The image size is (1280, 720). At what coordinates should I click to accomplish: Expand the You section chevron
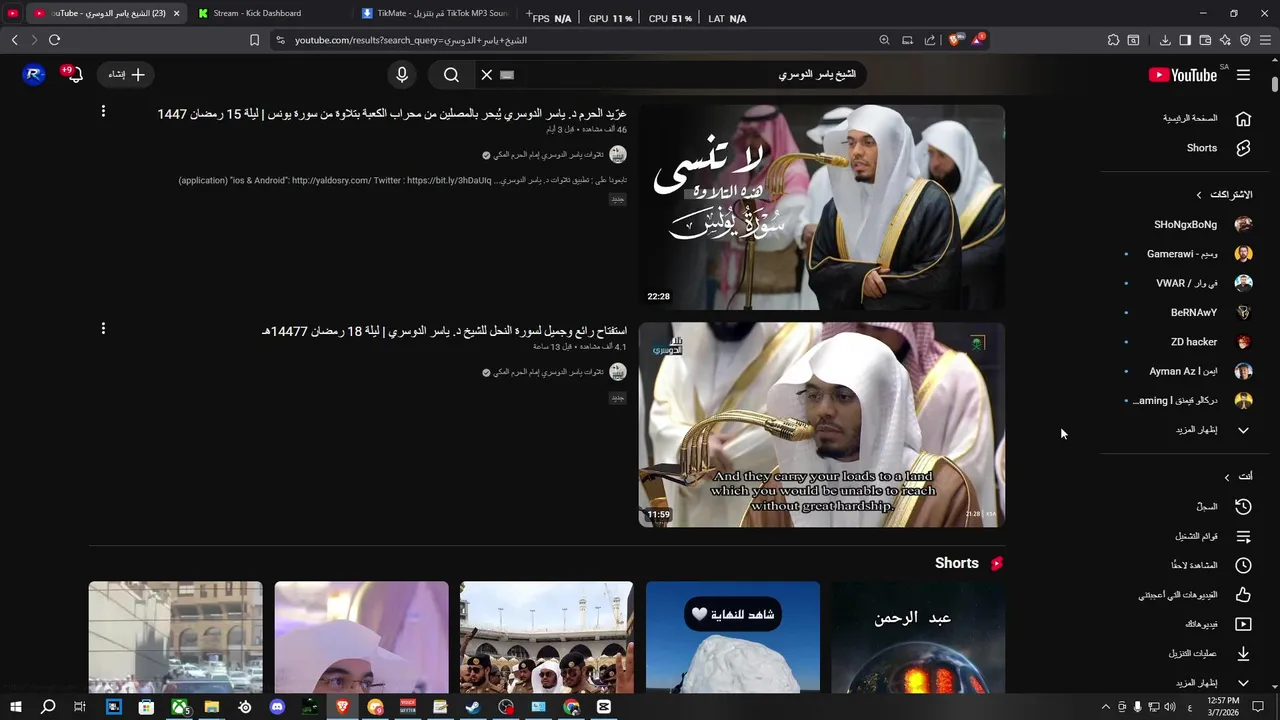pos(1227,477)
